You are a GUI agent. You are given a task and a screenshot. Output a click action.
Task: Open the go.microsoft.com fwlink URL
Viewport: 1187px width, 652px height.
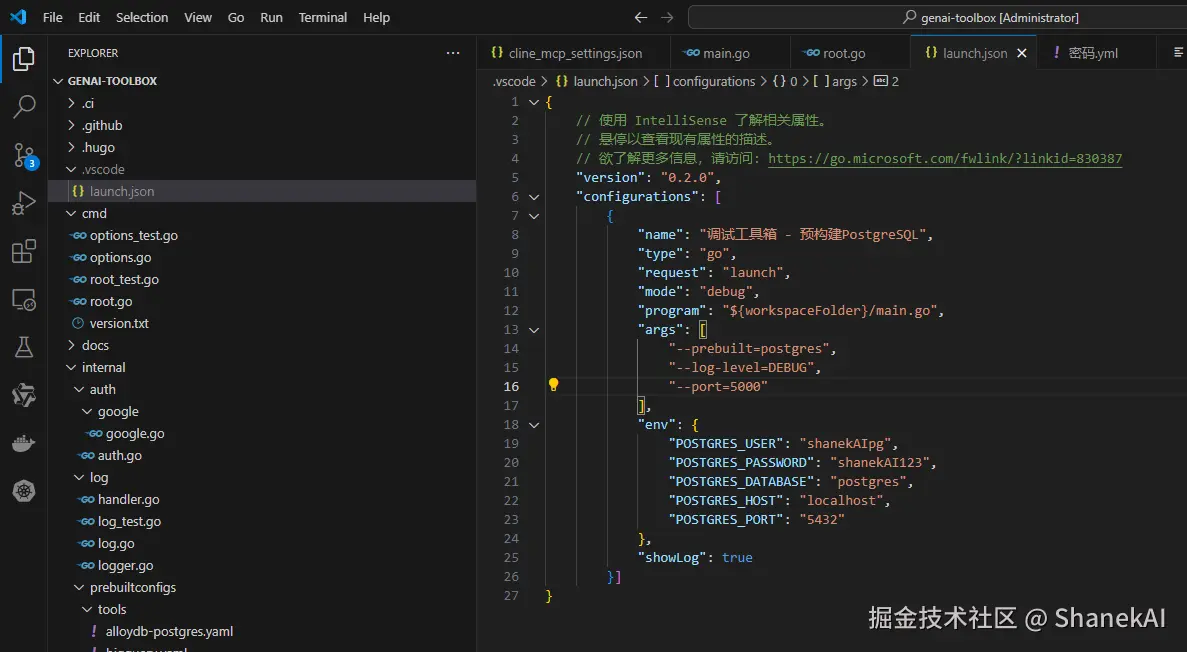[x=944, y=158]
